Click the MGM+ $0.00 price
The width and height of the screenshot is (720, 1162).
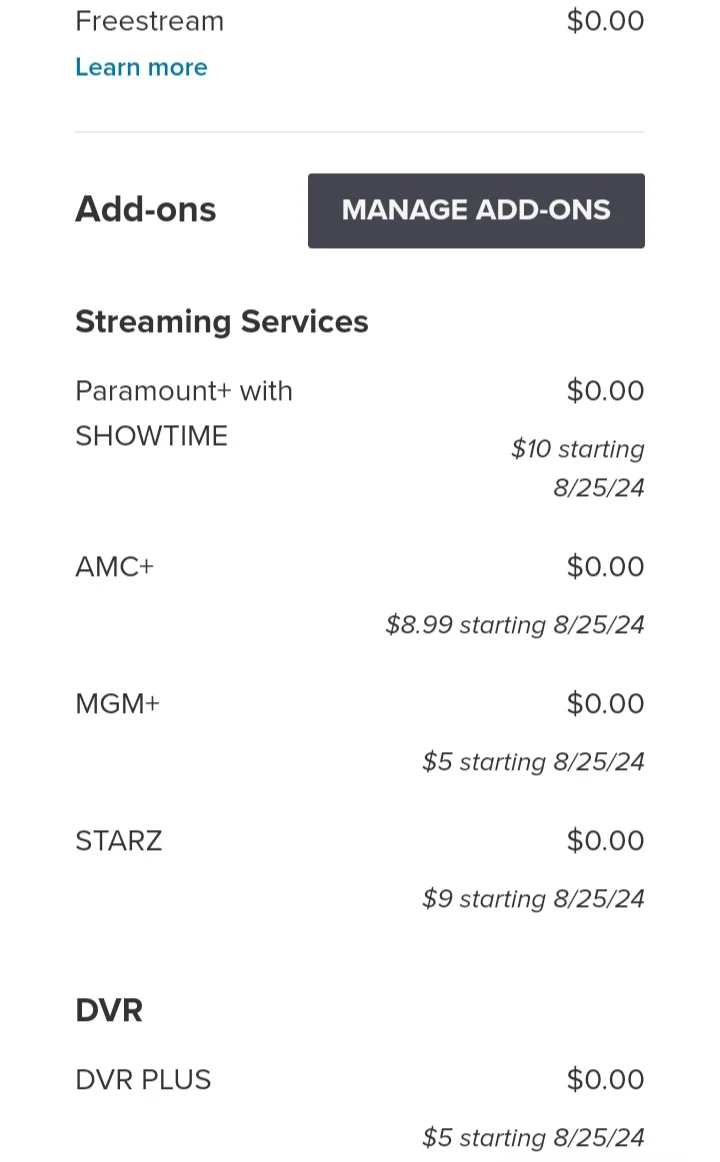(605, 704)
